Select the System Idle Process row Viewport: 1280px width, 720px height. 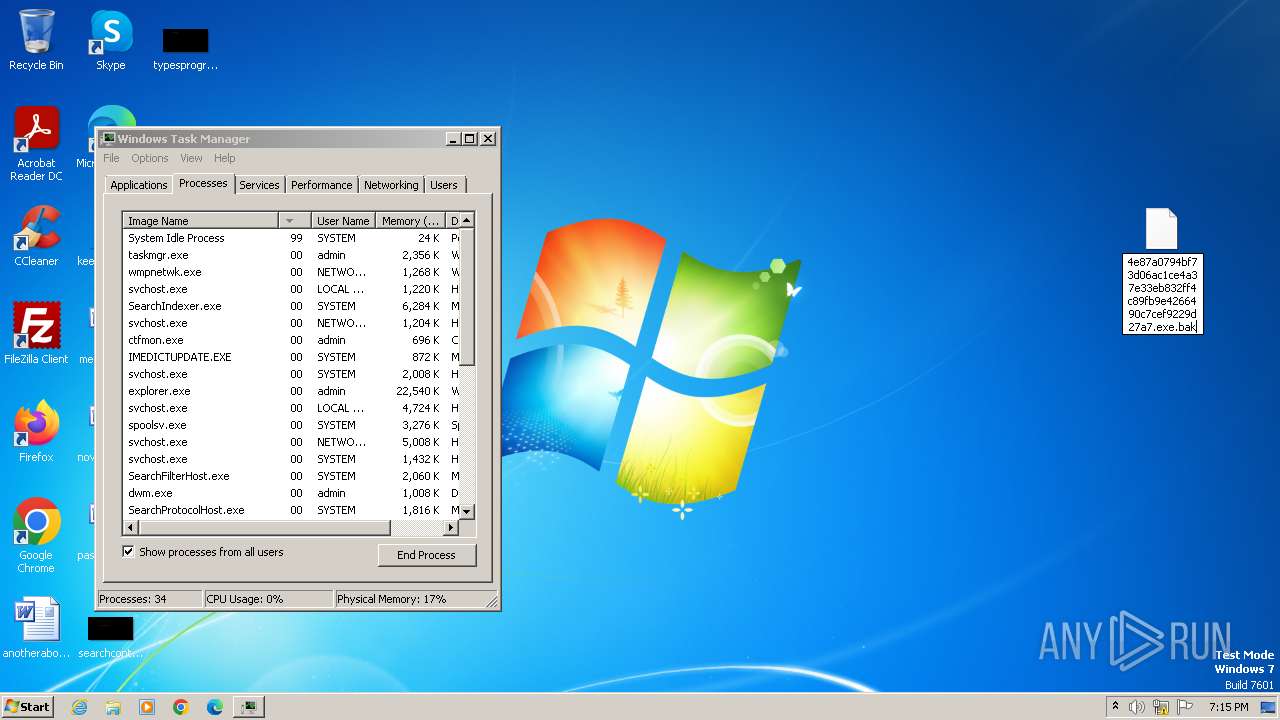pos(291,238)
